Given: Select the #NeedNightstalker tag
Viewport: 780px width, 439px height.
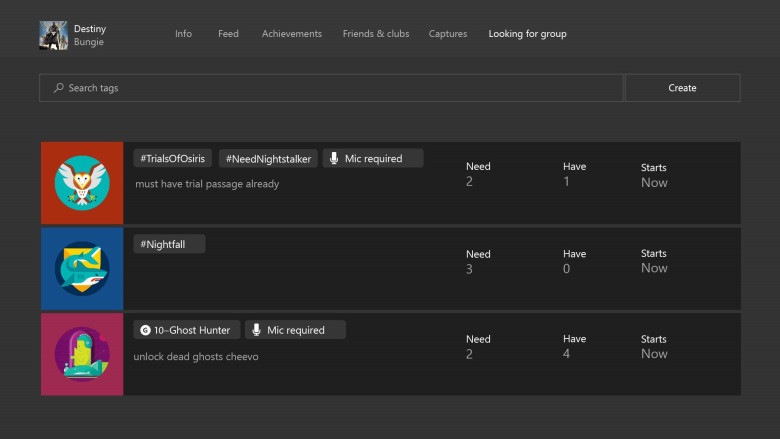Looking at the screenshot, I should click(268, 159).
